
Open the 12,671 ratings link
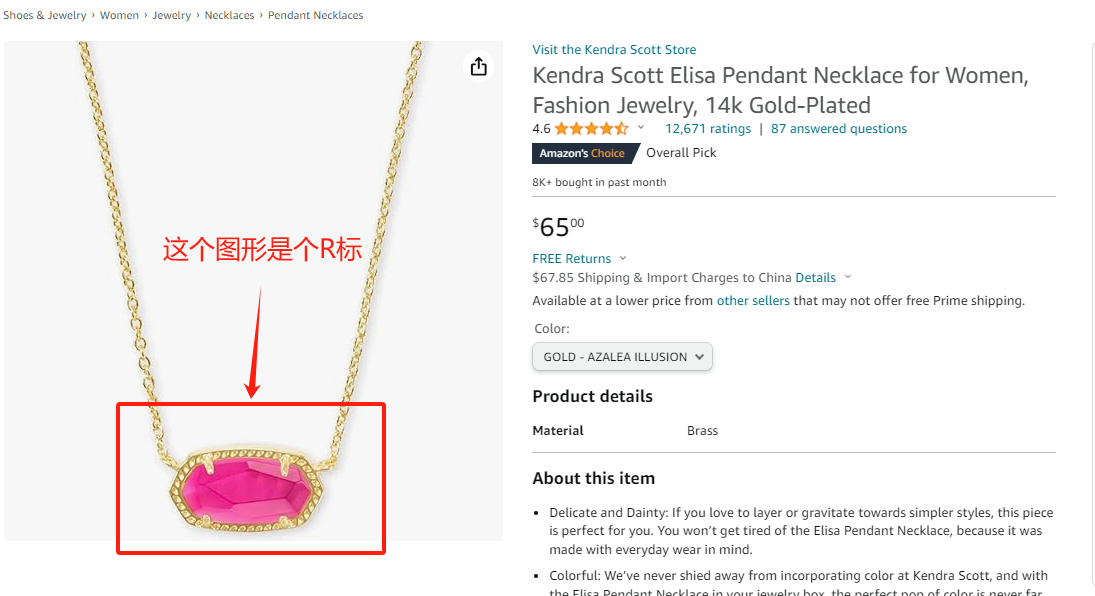(x=707, y=129)
